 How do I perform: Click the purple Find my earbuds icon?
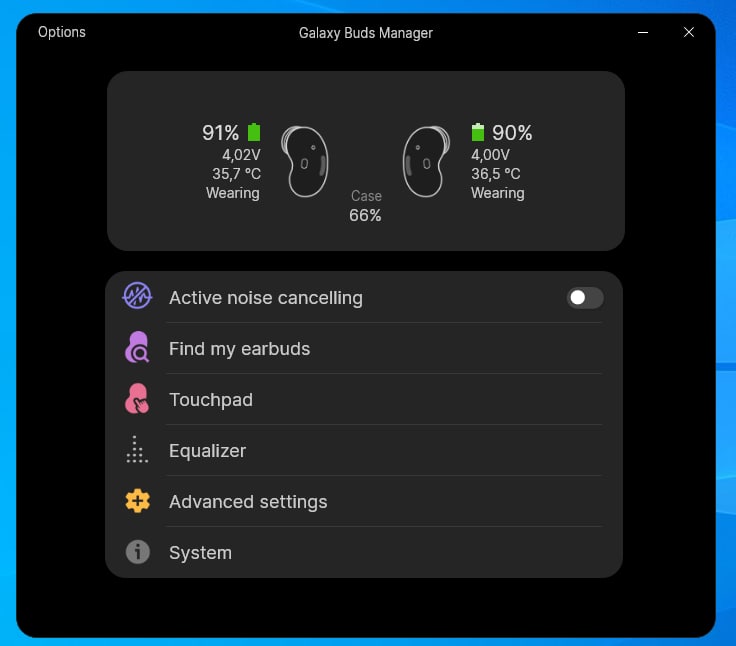click(x=137, y=347)
